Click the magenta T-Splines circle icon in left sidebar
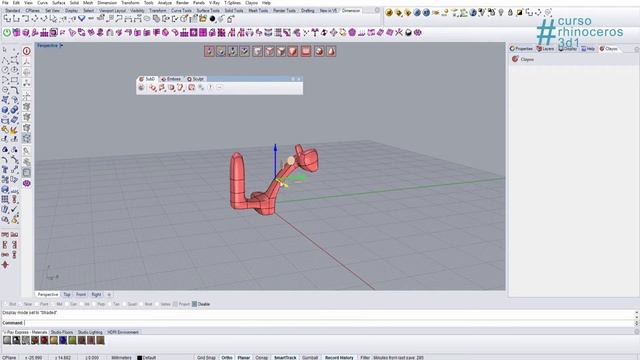The width and height of the screenshot is (640, 360). point(27,183)
